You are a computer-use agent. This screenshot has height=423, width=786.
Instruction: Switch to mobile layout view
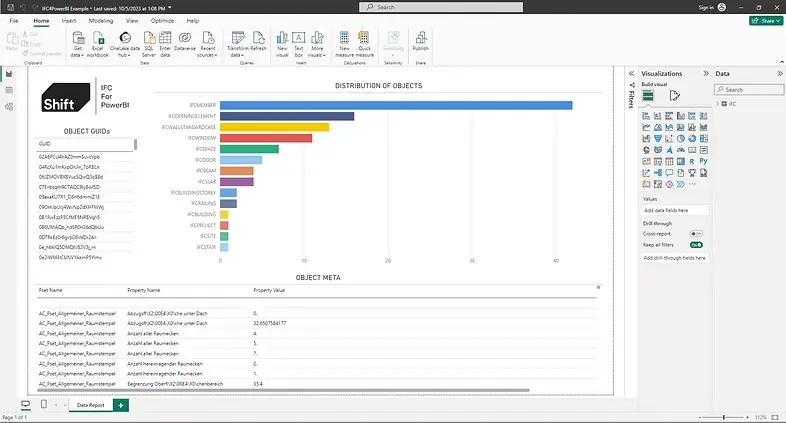pyautogui.click(x=44, y=404)
